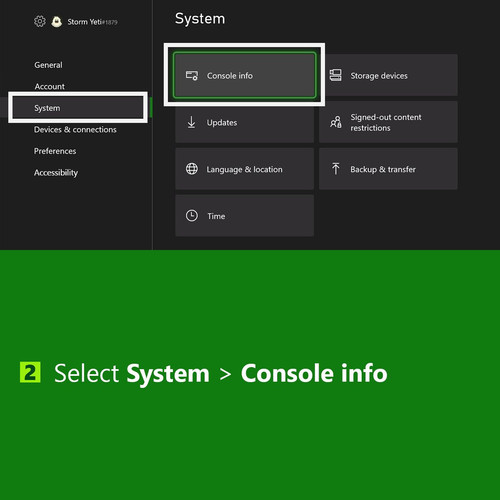Click the System page heading
The height and width of the screenshot is (500, 500).
pos(200,19)
